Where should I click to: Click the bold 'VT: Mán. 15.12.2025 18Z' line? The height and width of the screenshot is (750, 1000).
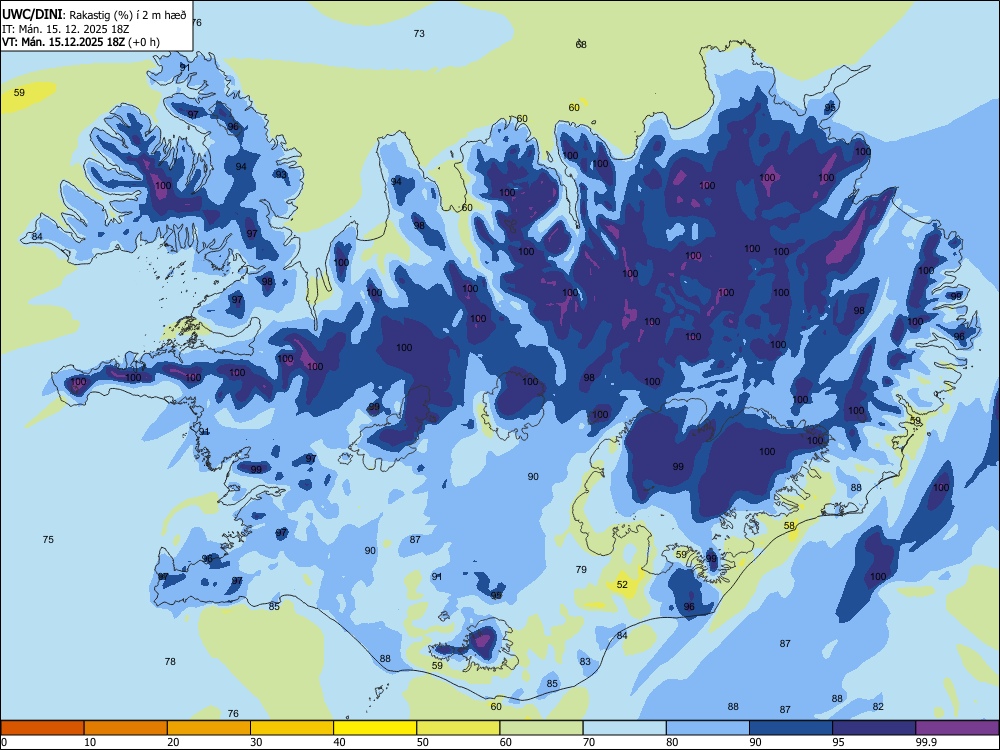64,42
